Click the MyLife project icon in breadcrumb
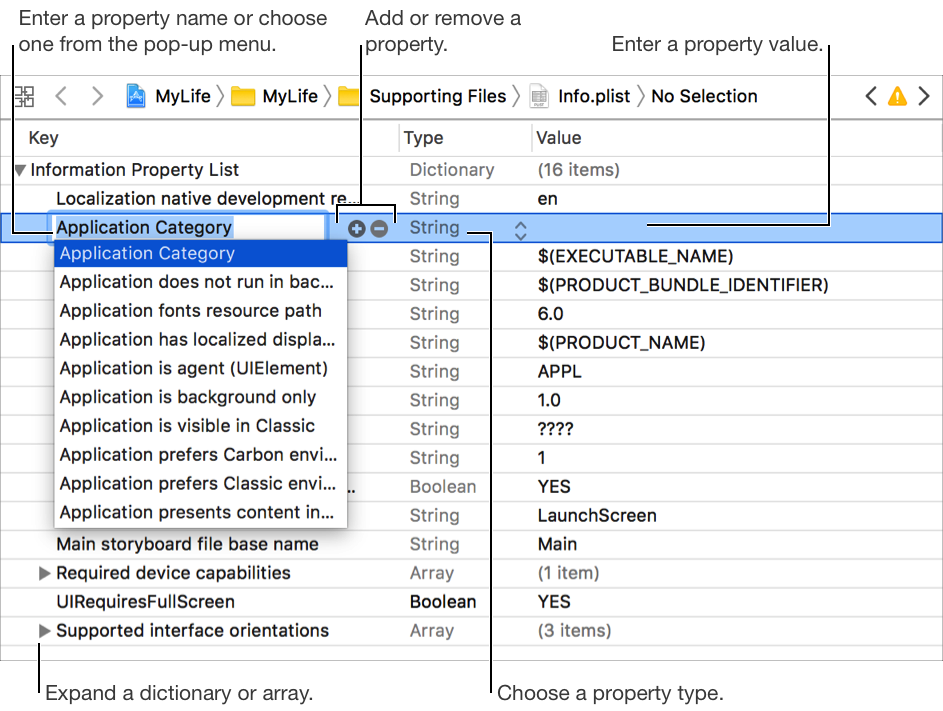This screenshot has width=943, height=711. pos(137,96)
